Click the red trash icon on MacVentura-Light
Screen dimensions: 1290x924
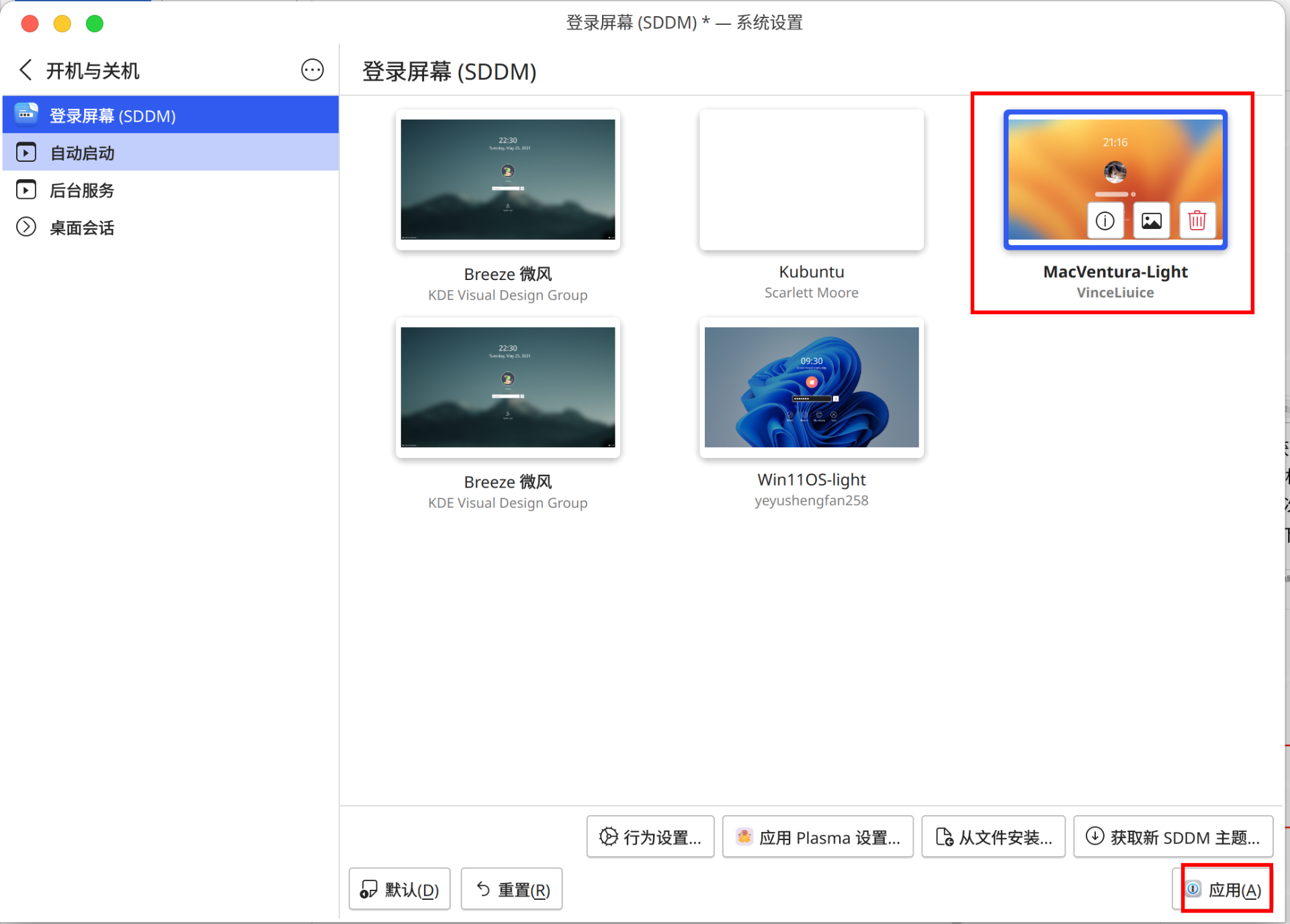[x=1197, y=220]
